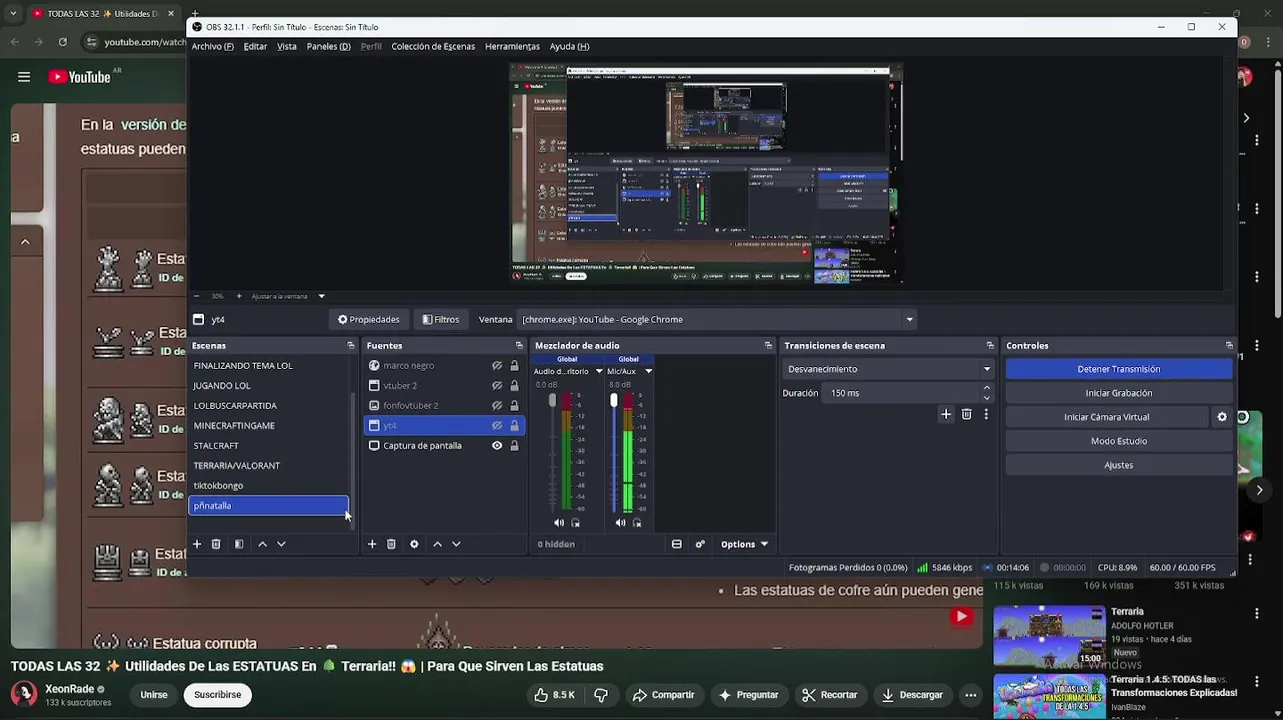Viewport: 1283px width, 720px height.
Task: Open the Editar menu
Action: pos(255,46)
